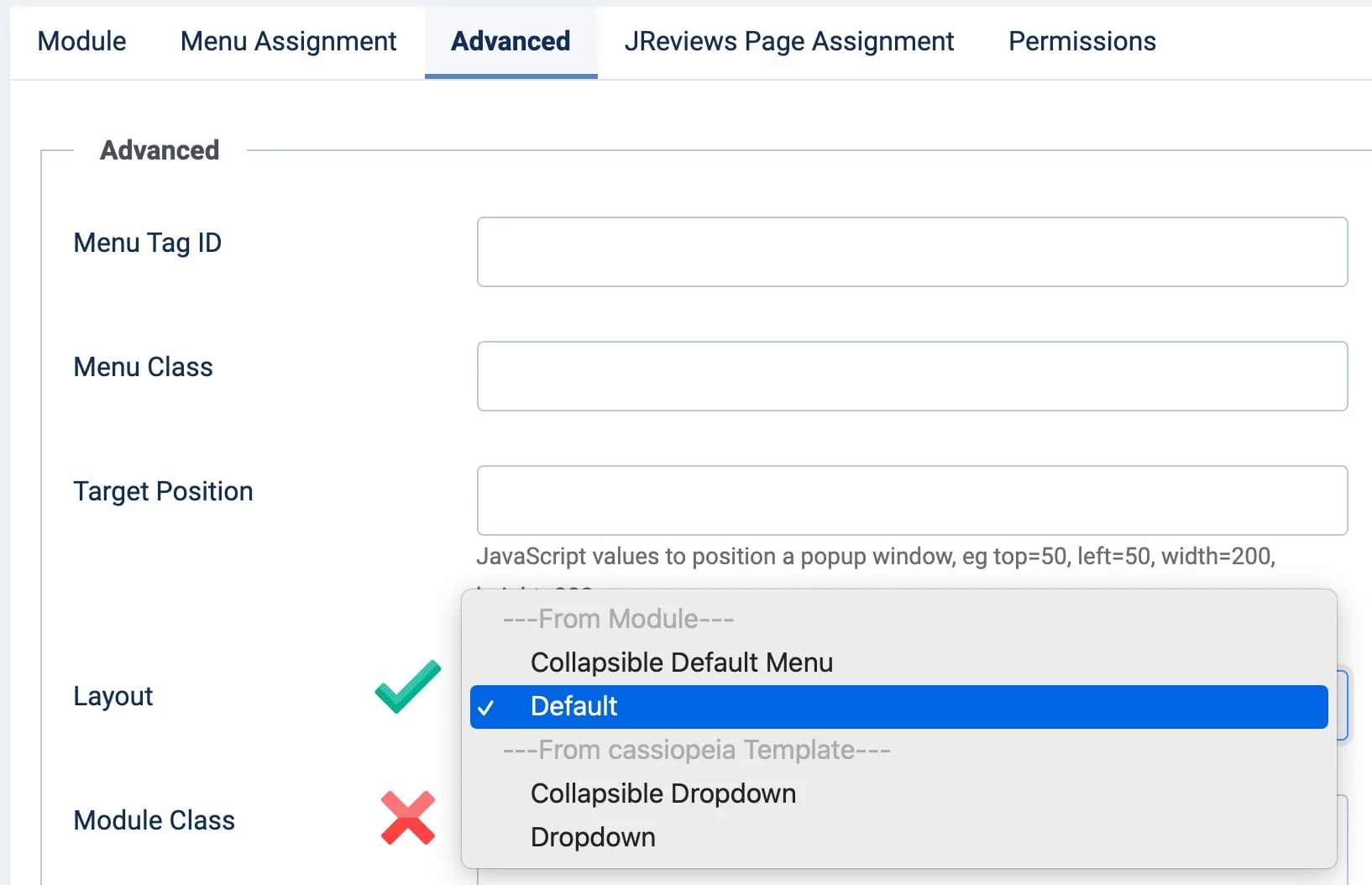Choose the Dropdown layout from cassiopeia
The width and height of the screenshot is (1372, 885).
(x=593, y=837)
